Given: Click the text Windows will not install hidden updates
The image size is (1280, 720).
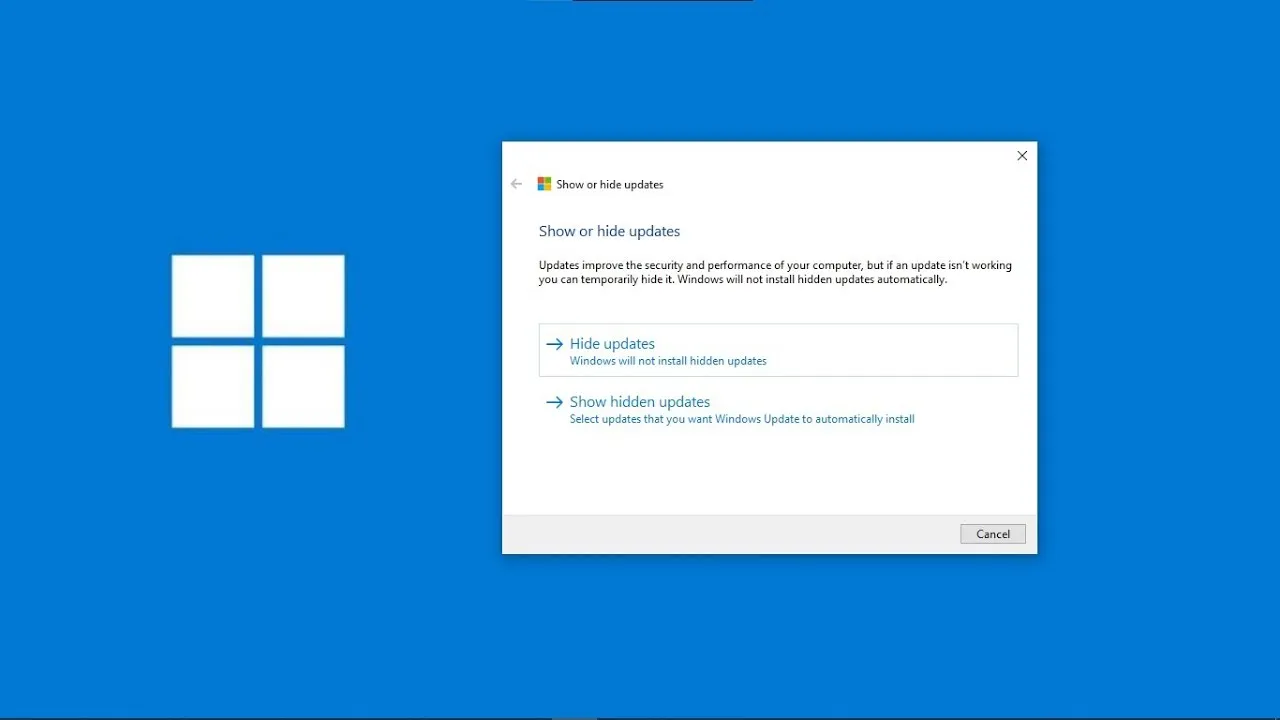Looking at the screenshot, I should [x=668, y=361].
